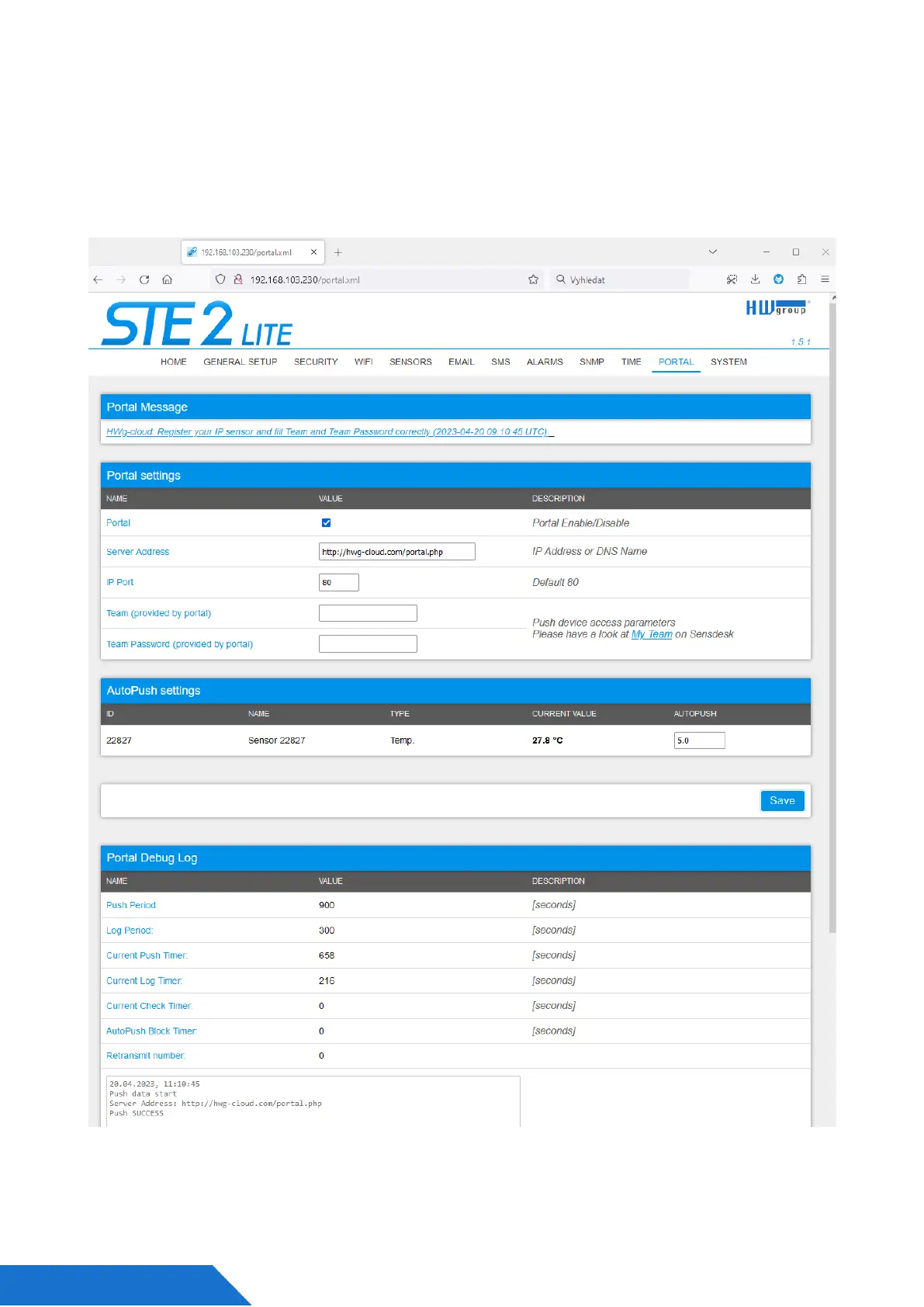Viewport: 924px width, 1307px height.
Task: Follow the My Team link
Action: pyautogui.click(x=652, y=635)
